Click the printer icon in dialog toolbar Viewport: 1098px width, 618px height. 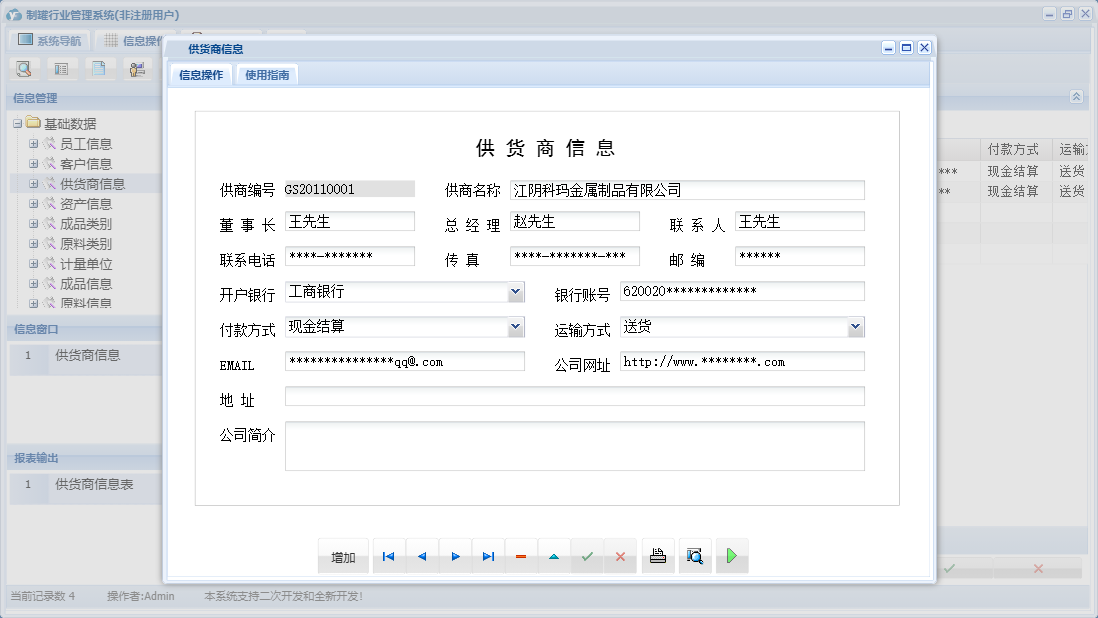pos(658,556)
